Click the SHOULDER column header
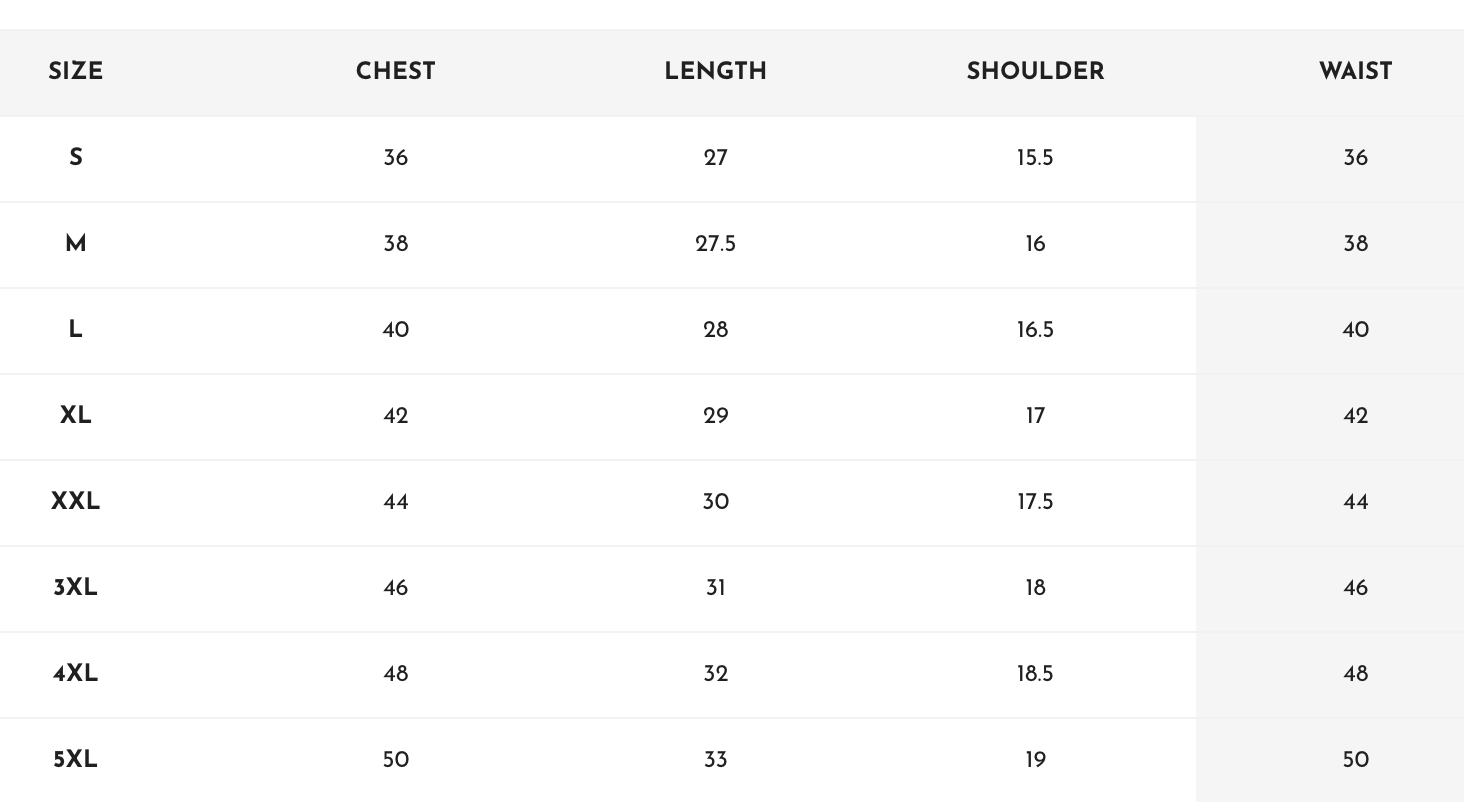The width and height of the screenshot is (1464, 802). [1036, 72]
